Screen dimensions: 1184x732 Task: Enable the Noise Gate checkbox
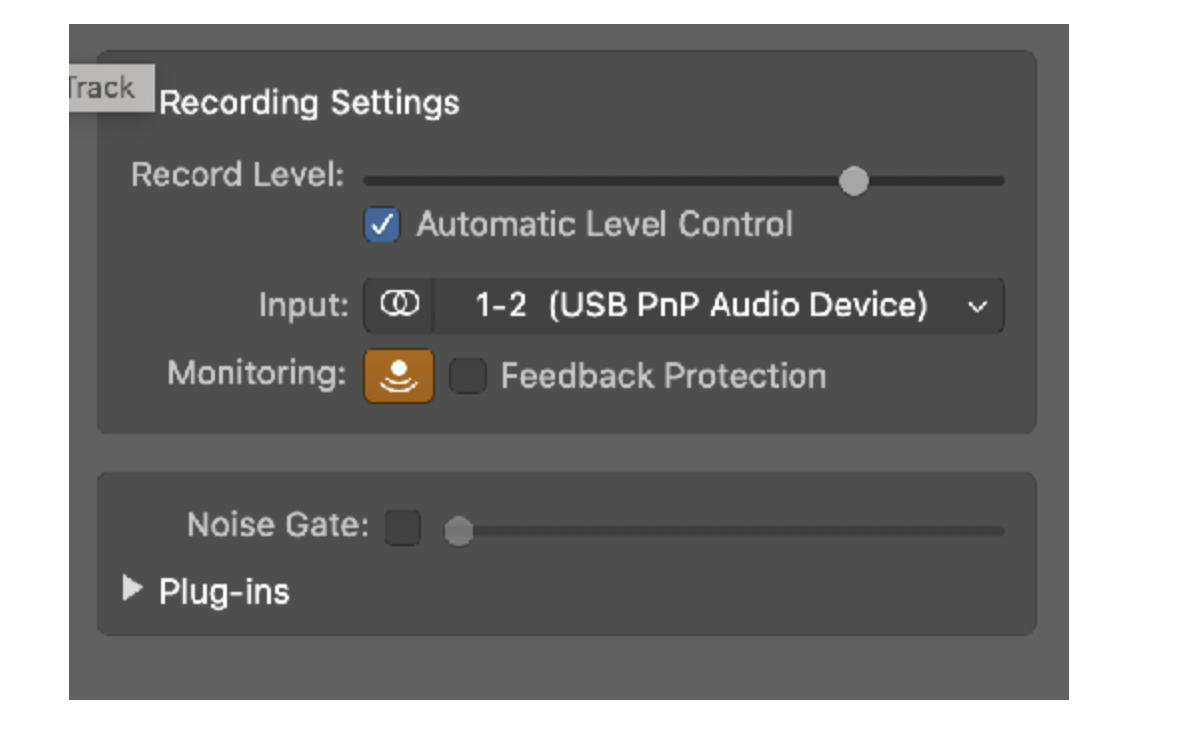(403, 527)
